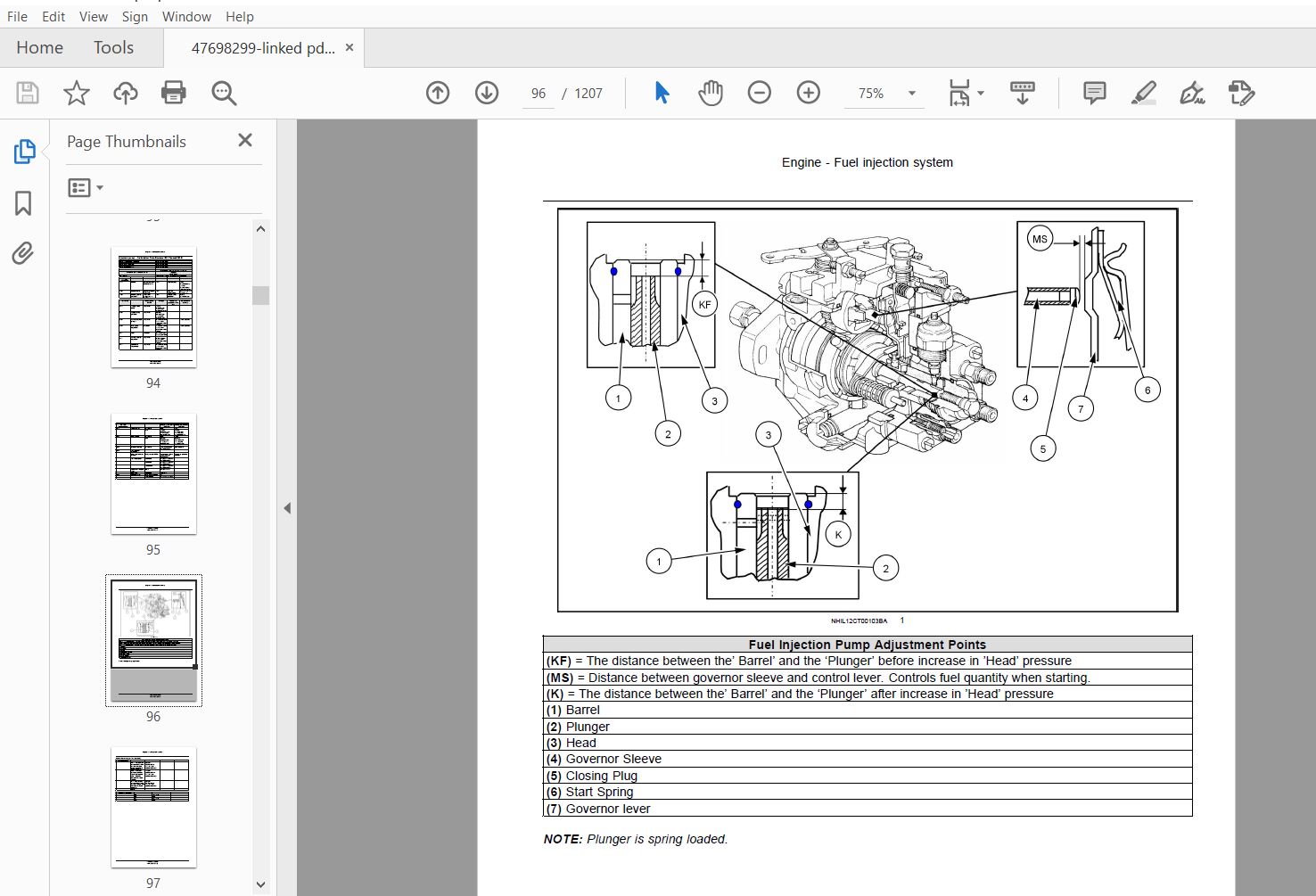Select page 96 thumbnail
Image resolution: width=1316 pixels, height=896 pixels.
point(153,640)
